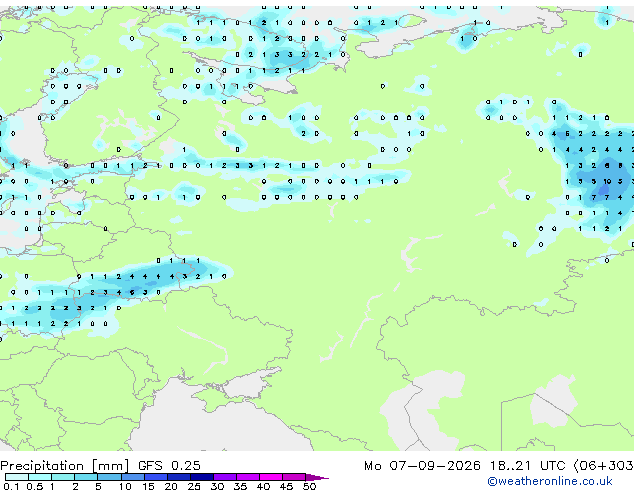The image size is (634, 490).
Task: Select legend swatch between 20 and 25
Action: coord(179,477)
